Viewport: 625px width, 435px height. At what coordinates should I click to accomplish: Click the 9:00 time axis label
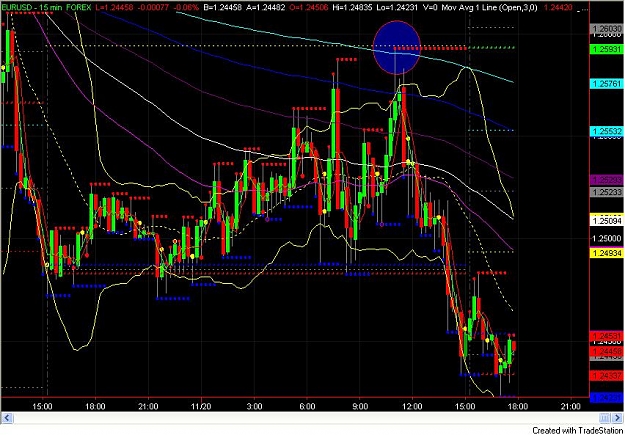pos(360,406)
